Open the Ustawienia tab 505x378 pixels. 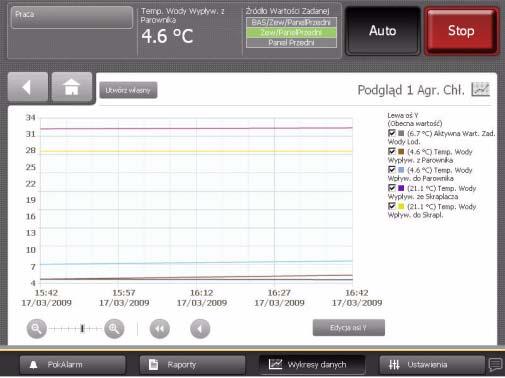coord(432,365)
